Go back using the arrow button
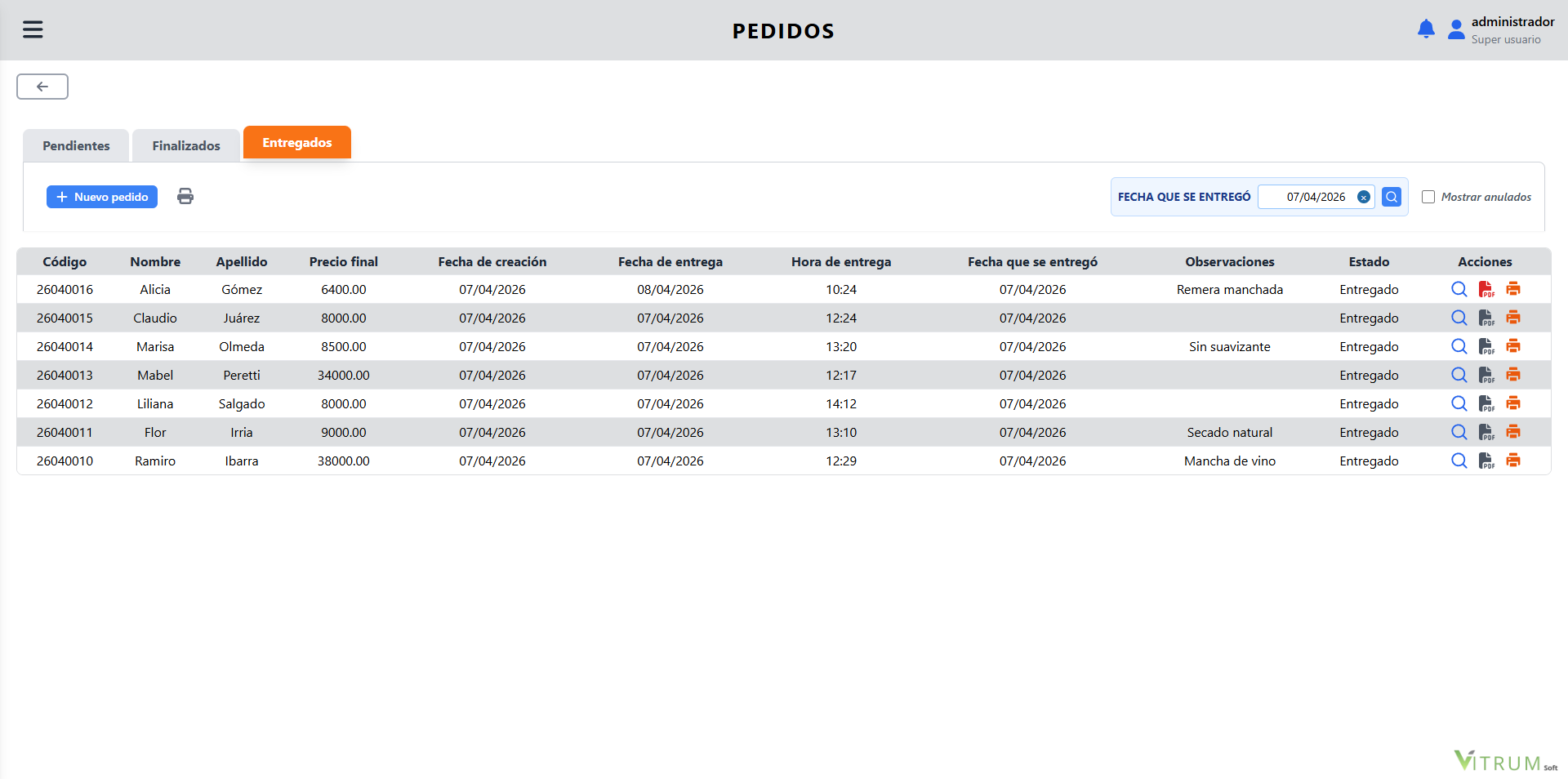Image resolution: width=1568 pixels, height=779 pixels. point(42,87)
